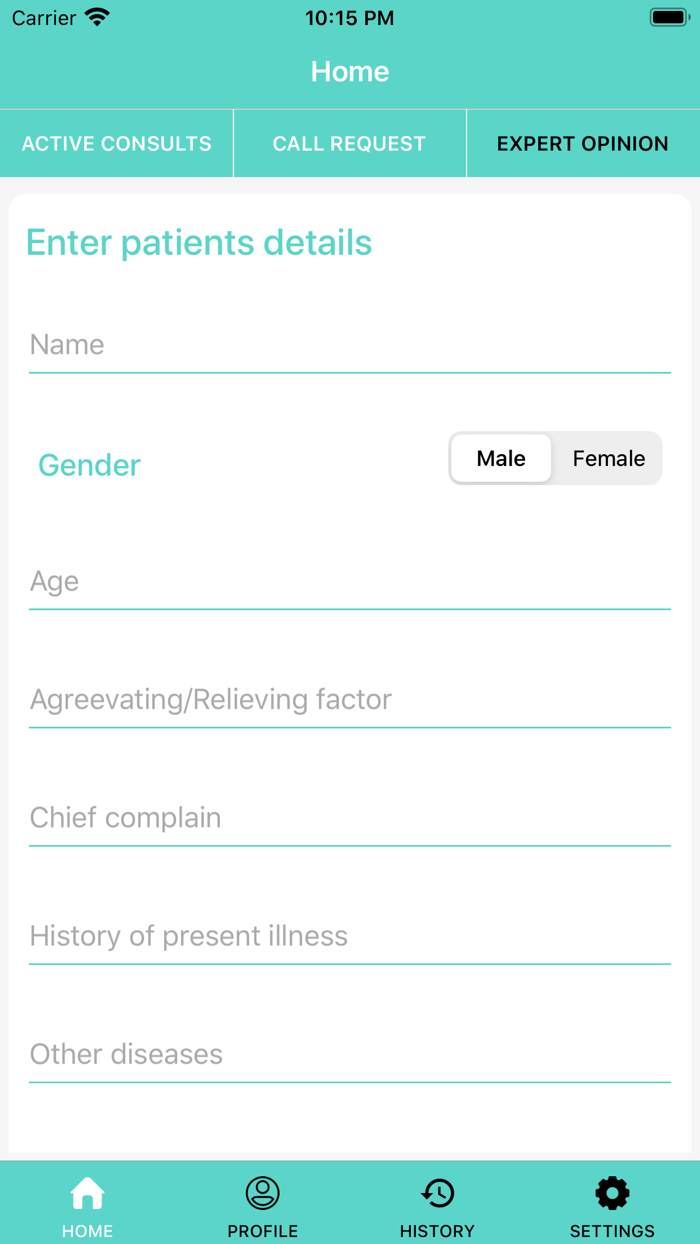Tap the Enter patients details heading
The height and width of the screenshot is (1244, 700).
pyautogui.click(x=199, y=243)
